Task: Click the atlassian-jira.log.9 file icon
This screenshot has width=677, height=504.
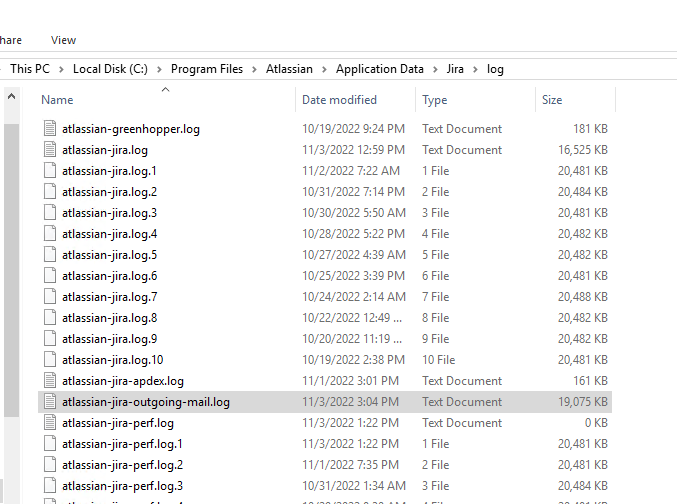Action: coord(50,339)
